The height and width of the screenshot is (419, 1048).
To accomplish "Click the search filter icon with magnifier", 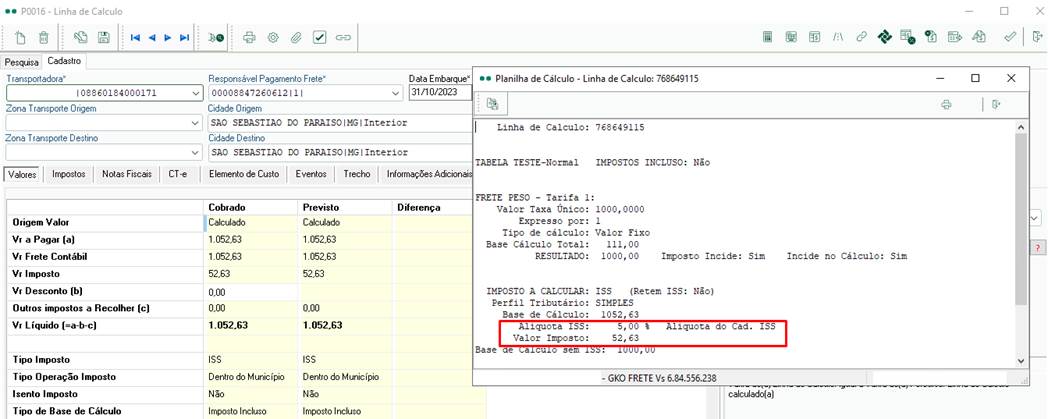I will tap(216, 38).
